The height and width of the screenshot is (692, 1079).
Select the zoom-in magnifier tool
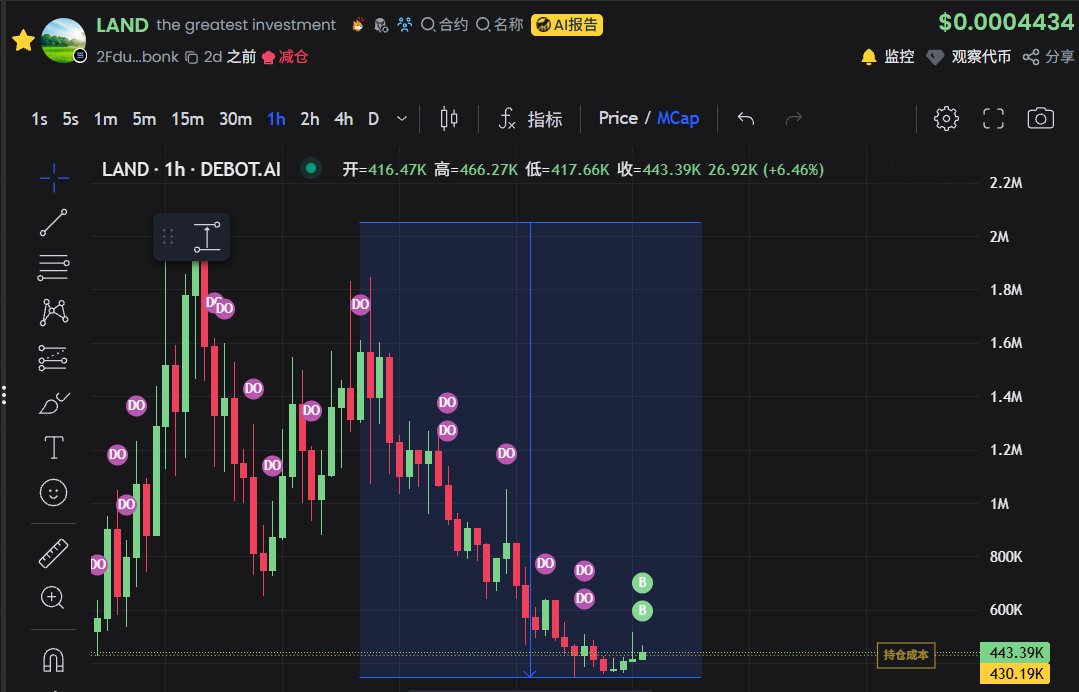(53, 598)
